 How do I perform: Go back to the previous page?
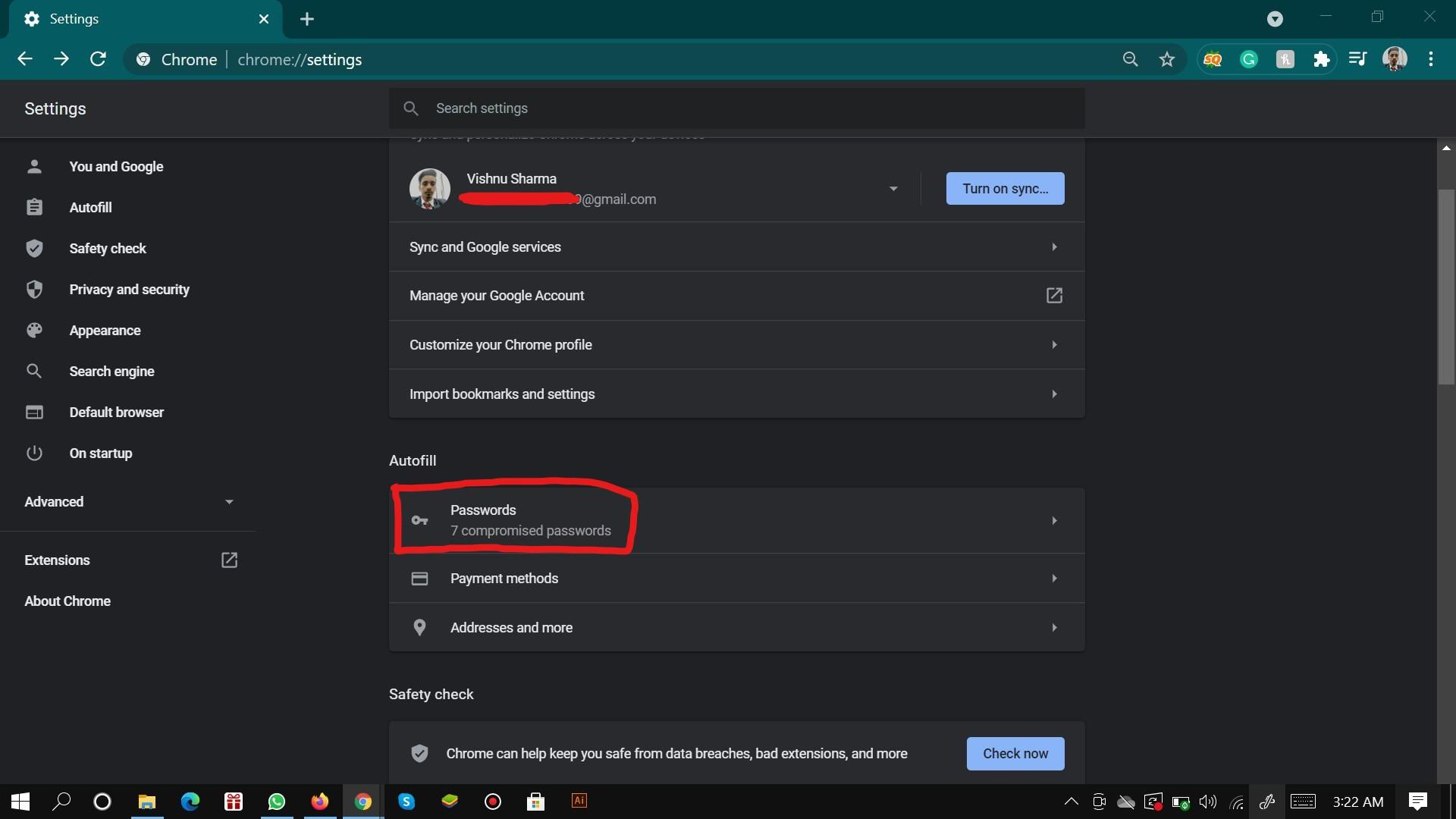25,59
